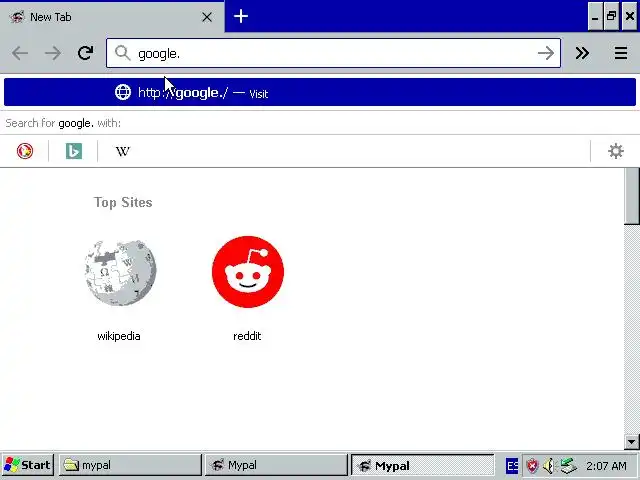The image size is (640, 480).
Task: Click the 2:07 AM clock
Action: [606, 466]
